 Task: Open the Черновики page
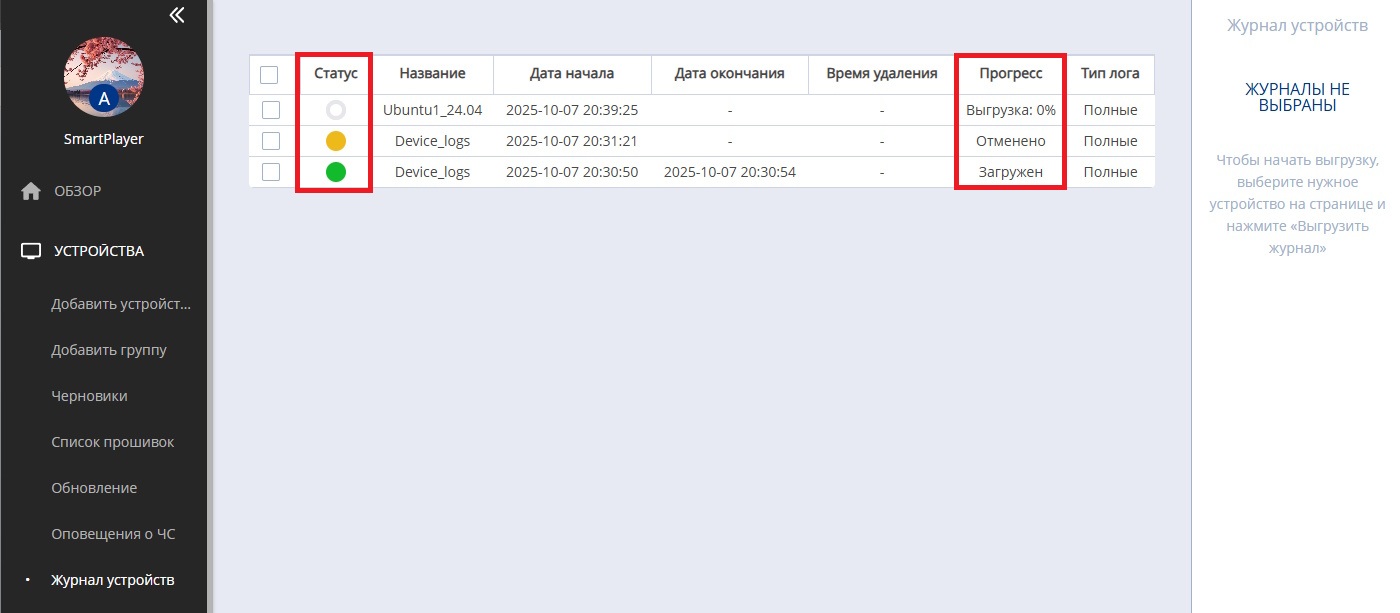(89, 397)
